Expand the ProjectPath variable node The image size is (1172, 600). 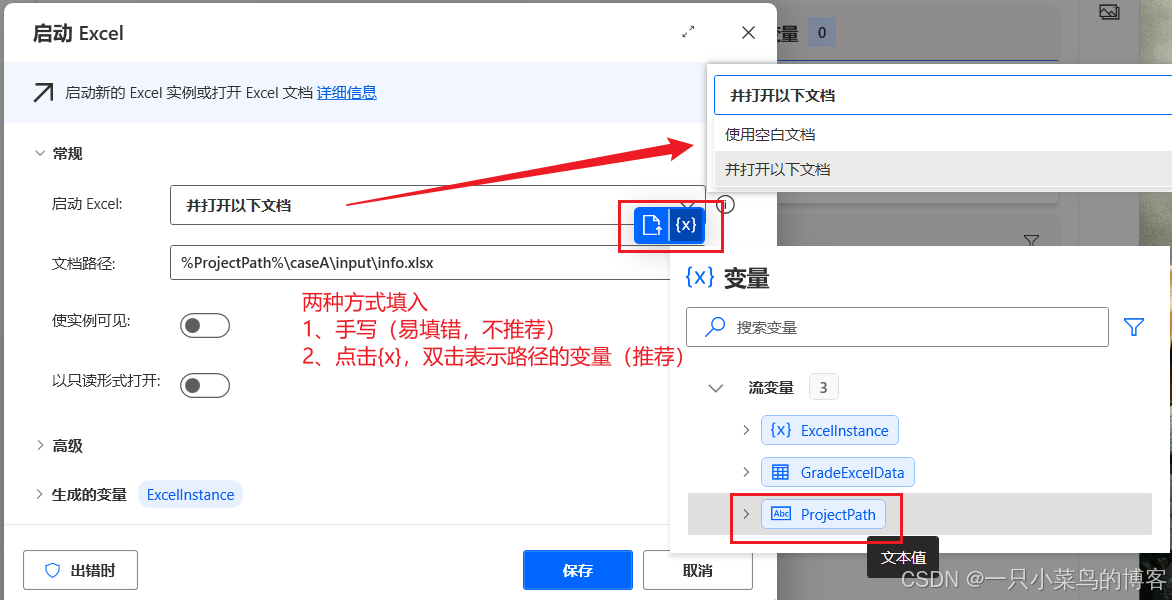pyautogui.click(x=745, y=514)
